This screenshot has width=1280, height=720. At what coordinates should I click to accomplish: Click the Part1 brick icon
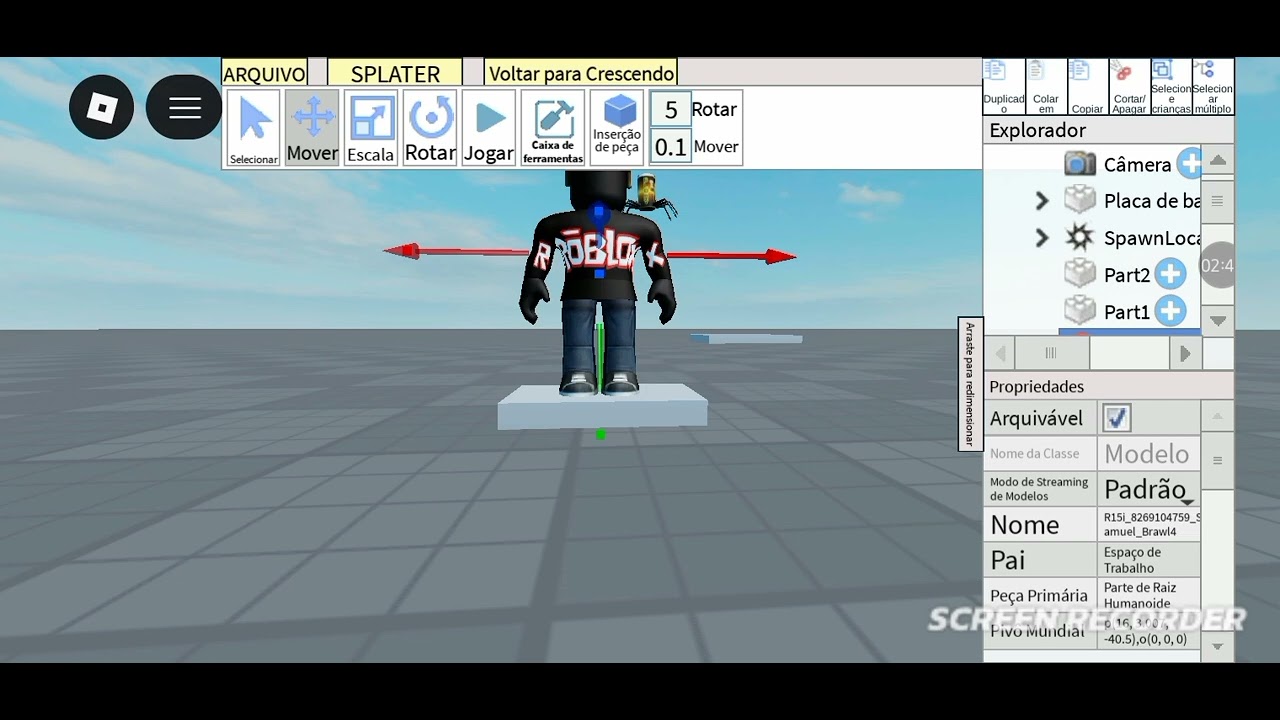pos(1080,311)
